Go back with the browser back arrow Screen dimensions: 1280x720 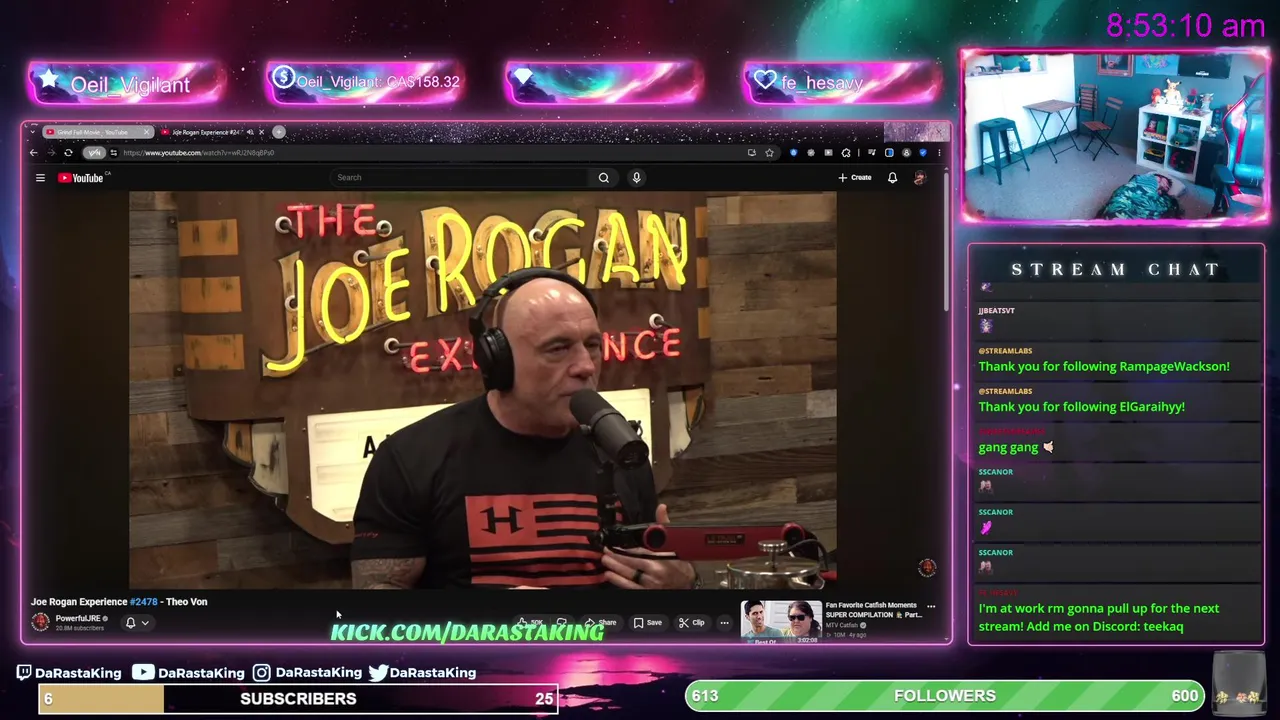point(34,153)
